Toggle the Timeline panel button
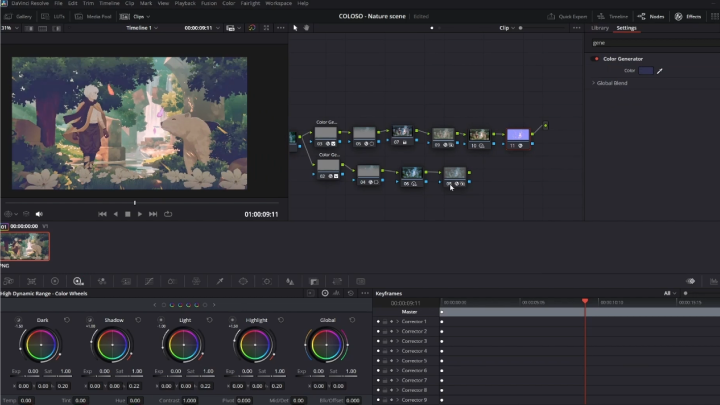 (x=613, y=17)
